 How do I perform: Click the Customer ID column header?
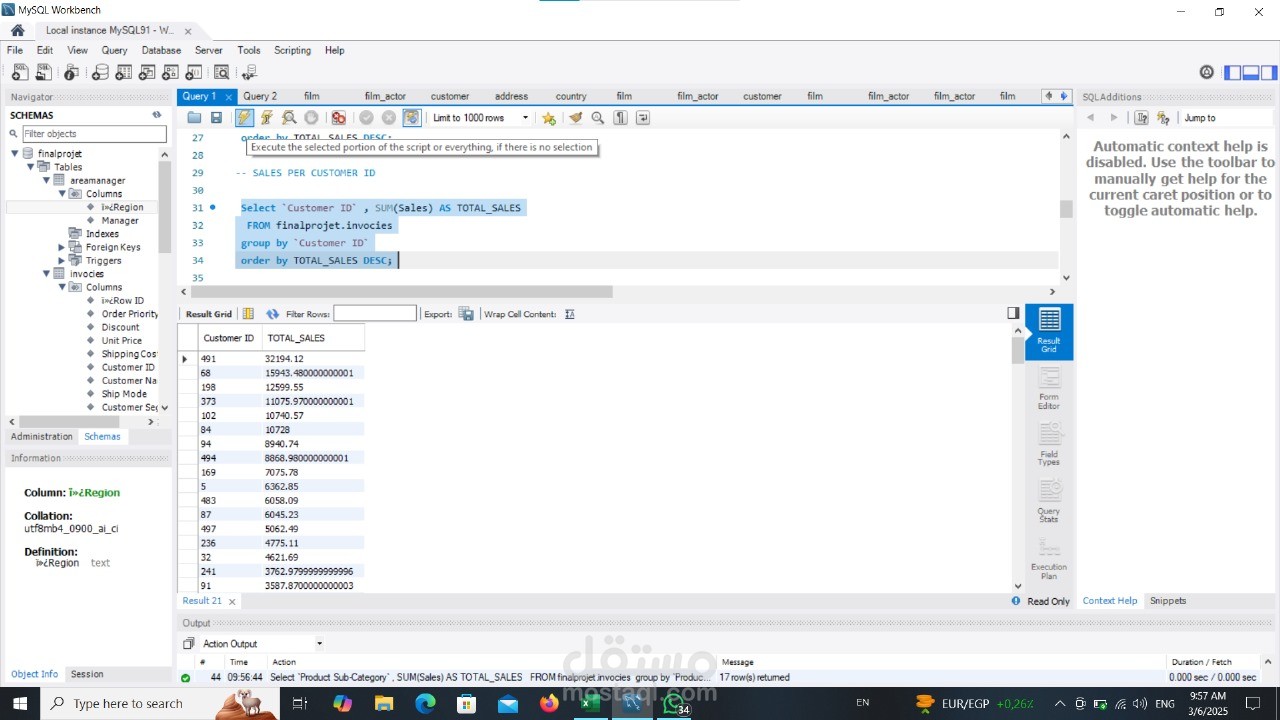(229, 338)
